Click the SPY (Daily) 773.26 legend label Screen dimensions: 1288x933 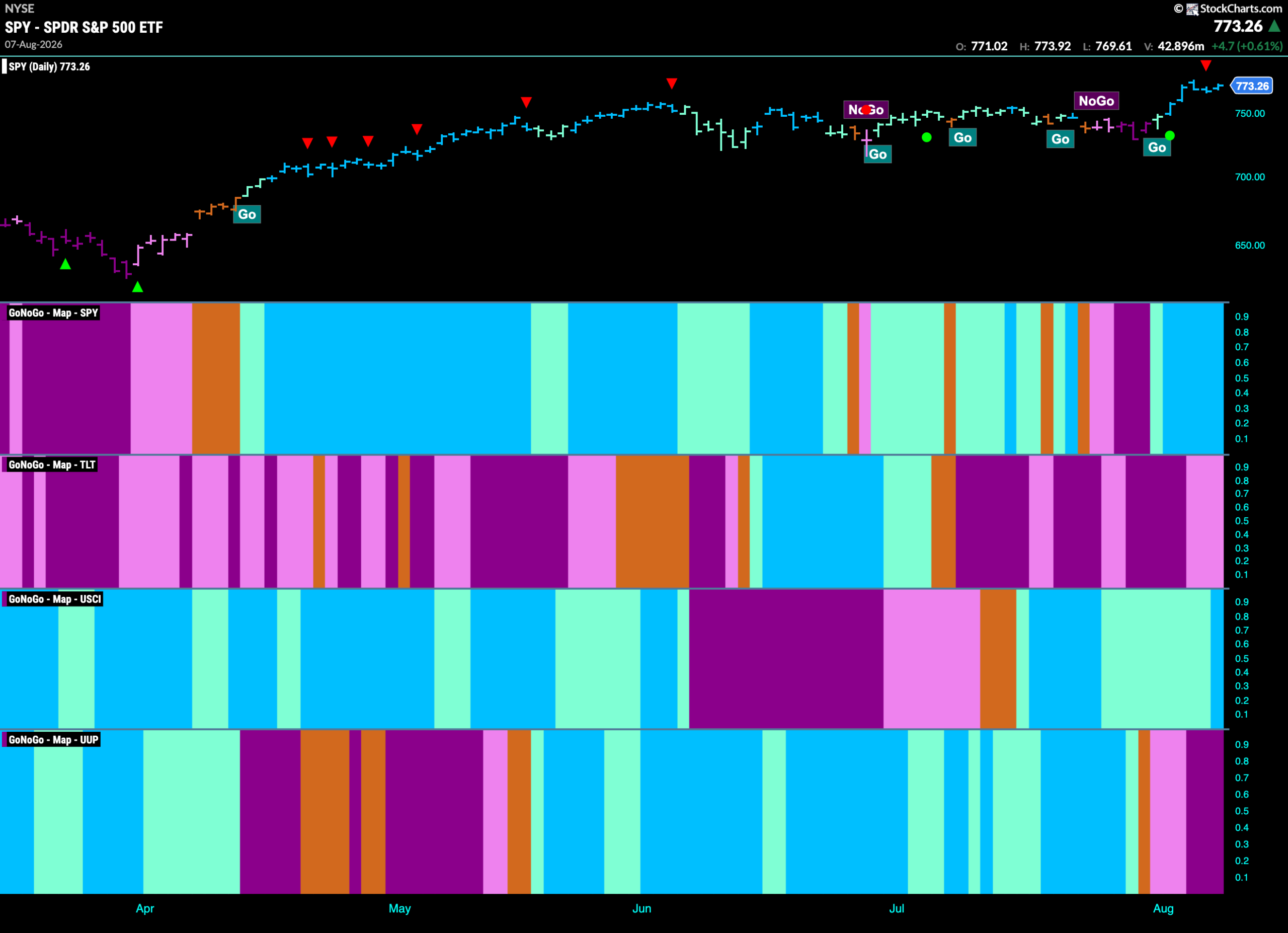coord(49,66)
